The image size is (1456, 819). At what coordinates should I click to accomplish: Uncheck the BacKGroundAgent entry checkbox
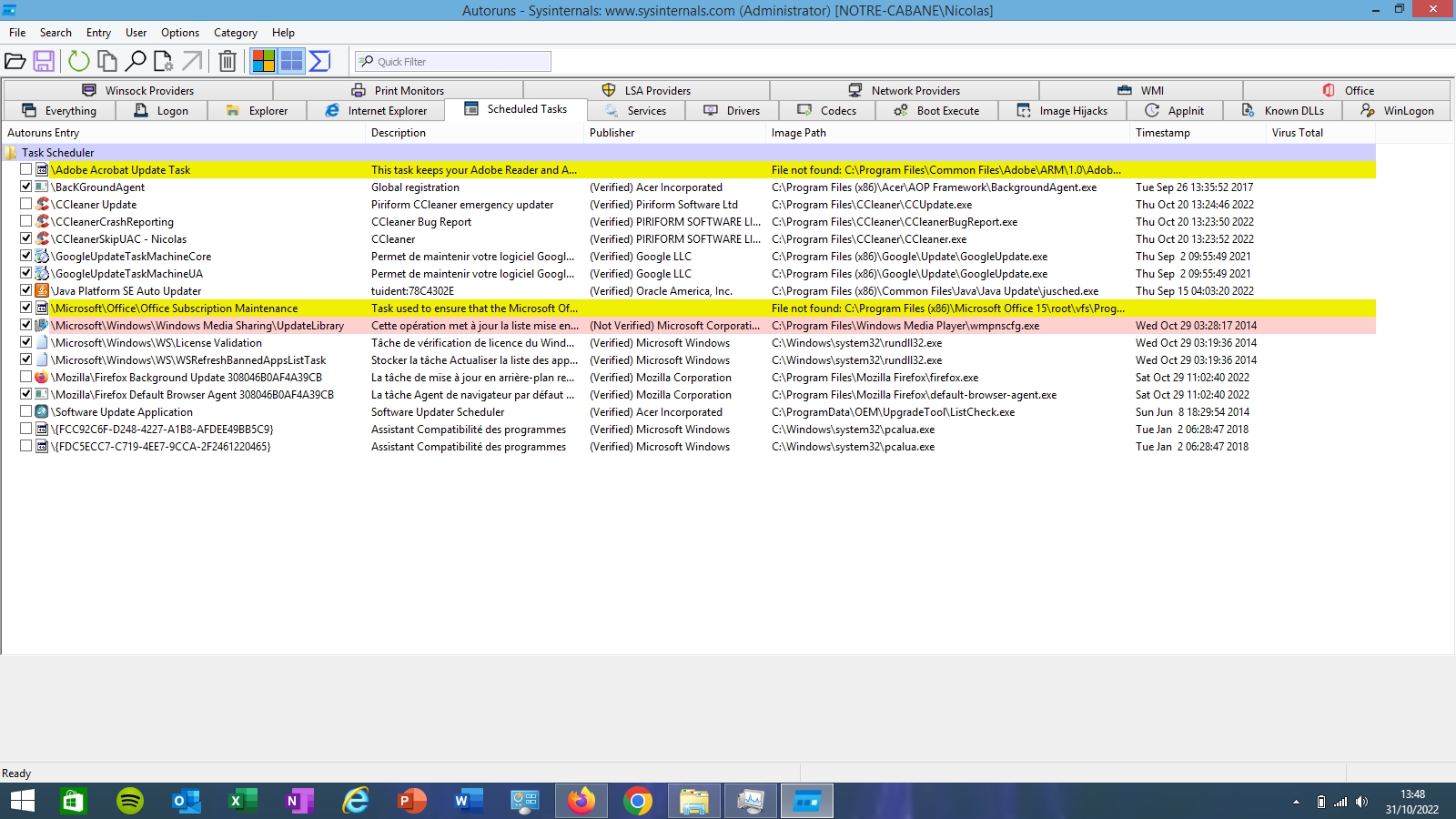26,187
